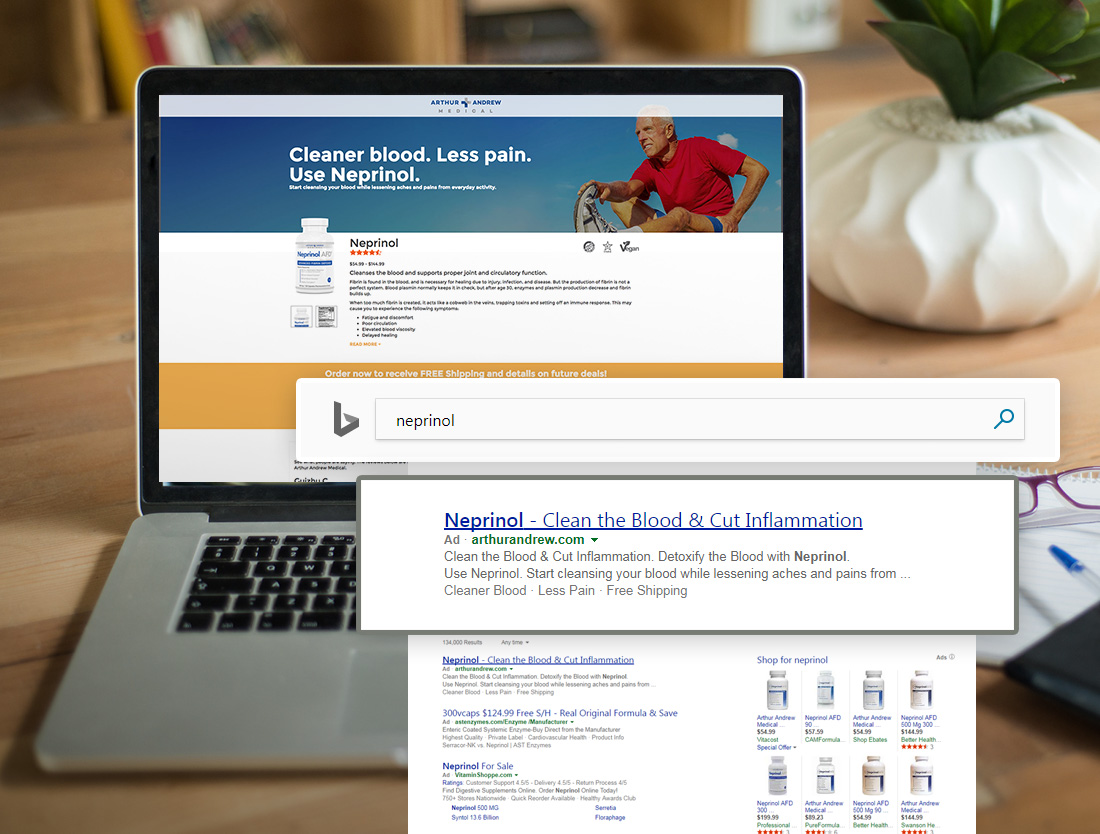Viewport: 1100px width, 834px height.
Task: Click the circular seal badge on product page
Action: pos(589,246)
